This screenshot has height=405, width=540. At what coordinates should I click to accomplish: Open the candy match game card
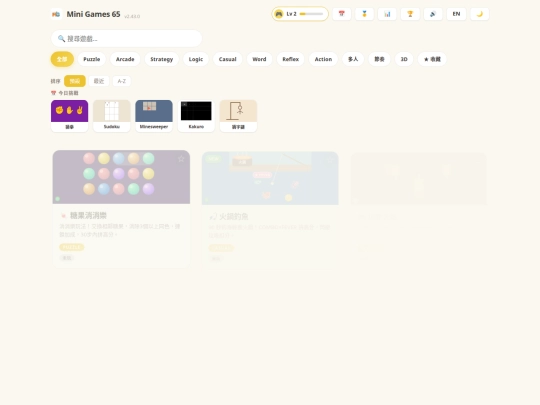(x=121, y=209)
